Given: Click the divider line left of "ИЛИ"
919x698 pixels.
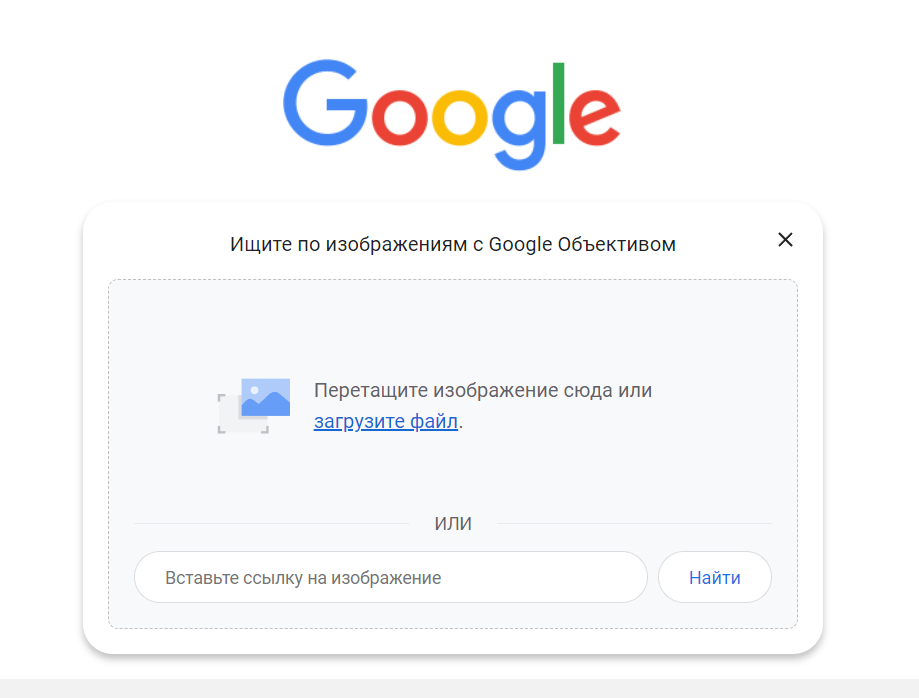Looking at the screenshot, I should click(x=270, y=524).
